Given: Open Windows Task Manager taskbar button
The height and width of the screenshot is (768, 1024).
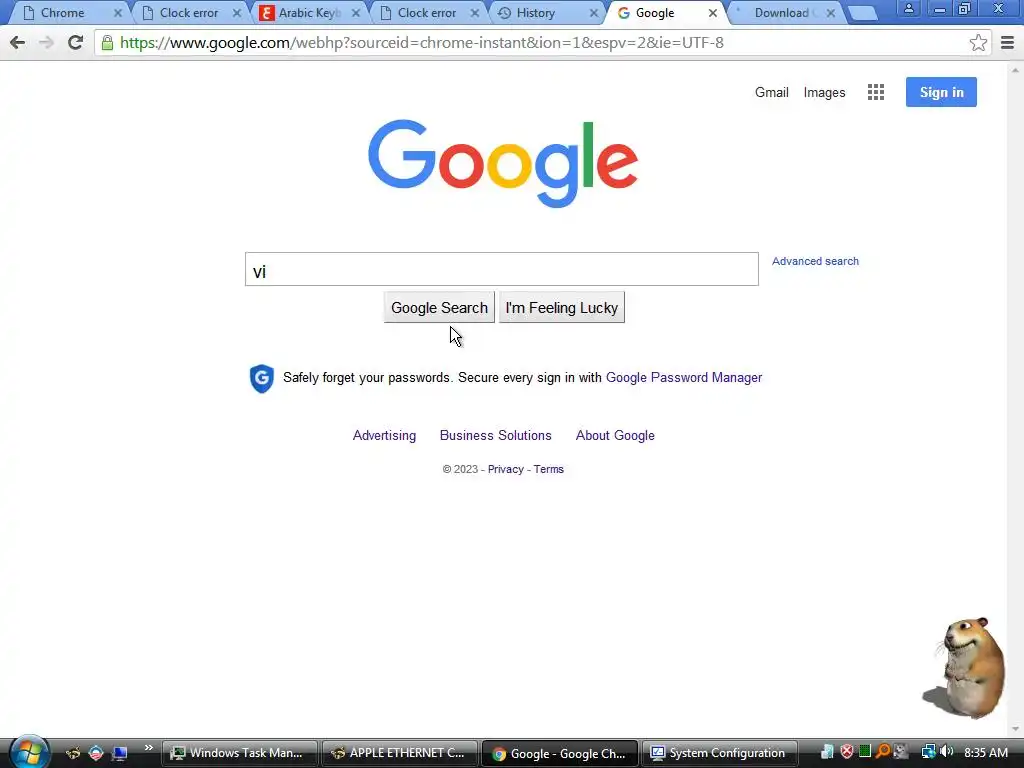Looking at the screenshot, I should [x=239, y=753].
